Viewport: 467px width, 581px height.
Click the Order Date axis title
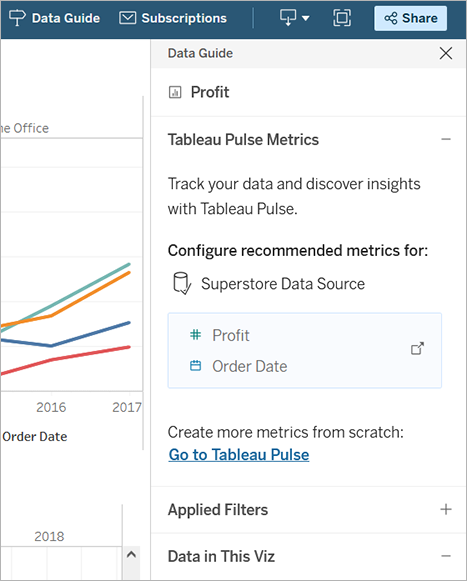point(34,437)
